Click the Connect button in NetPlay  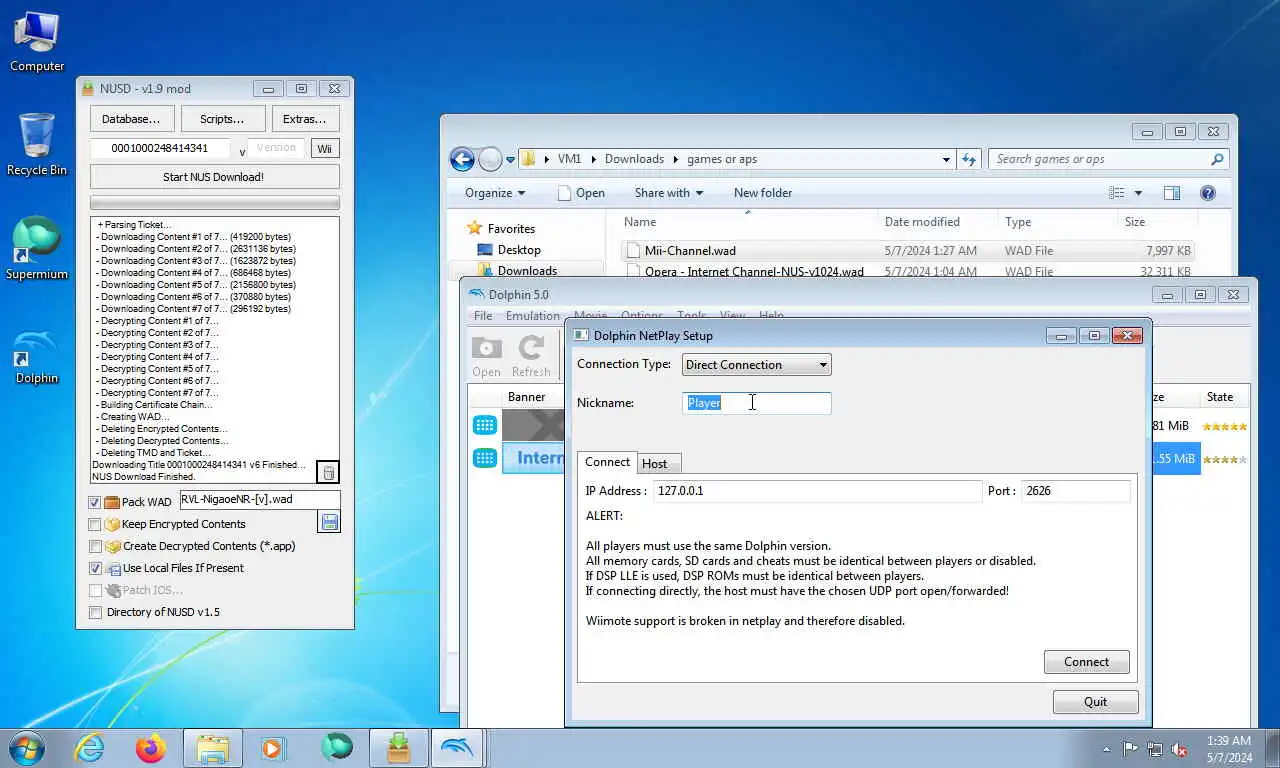click(x=1087, y=662)
